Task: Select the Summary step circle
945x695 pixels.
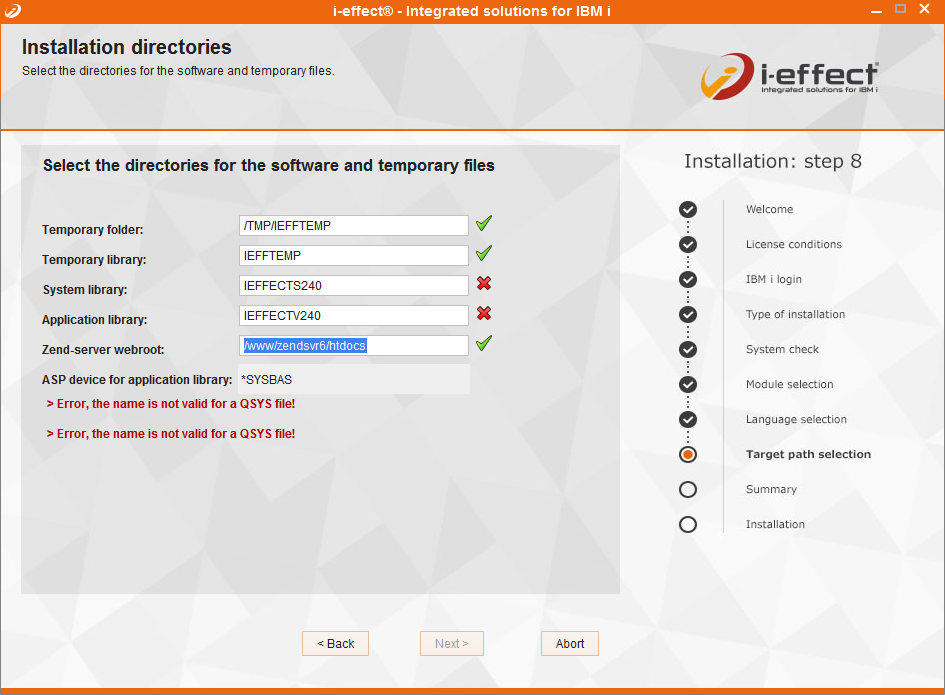Action: [688, 489]
